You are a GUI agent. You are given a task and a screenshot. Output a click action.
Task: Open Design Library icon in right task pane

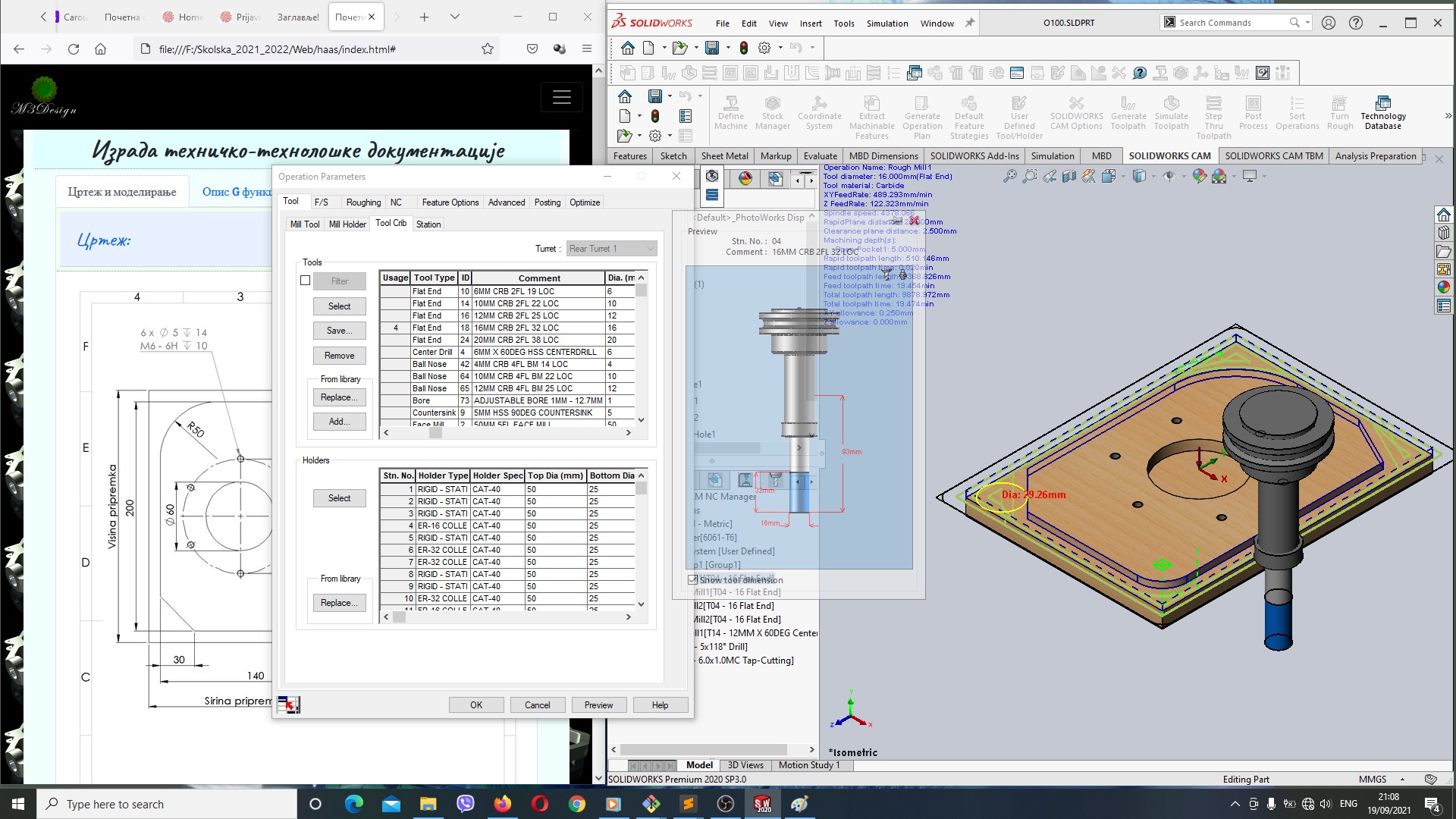click(x=1443, y=233)
